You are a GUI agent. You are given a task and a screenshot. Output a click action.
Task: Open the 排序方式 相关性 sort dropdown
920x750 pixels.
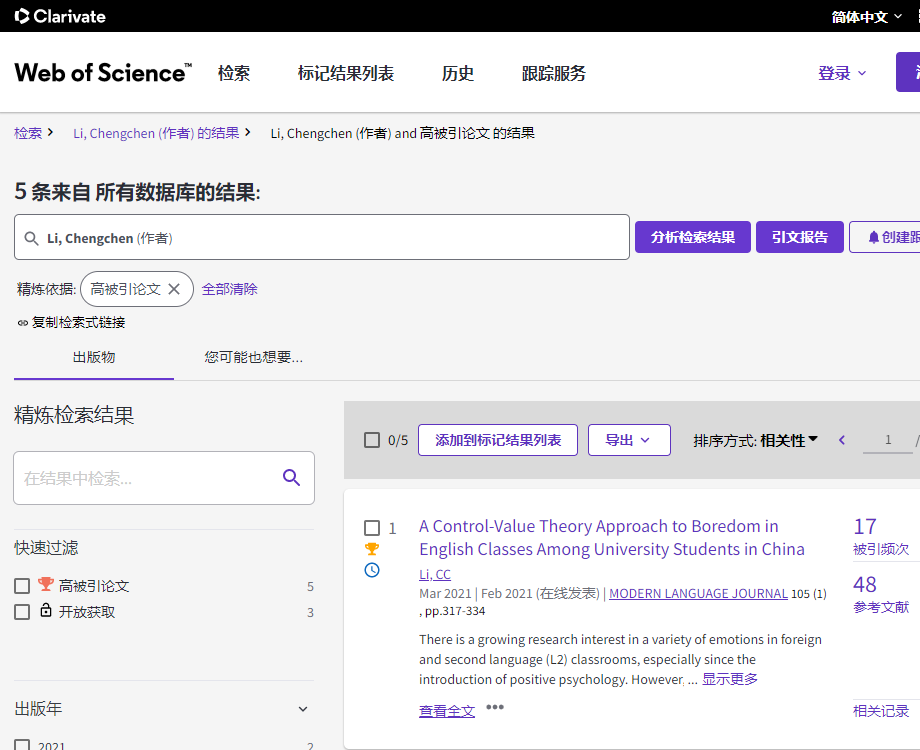click(756, 440)
